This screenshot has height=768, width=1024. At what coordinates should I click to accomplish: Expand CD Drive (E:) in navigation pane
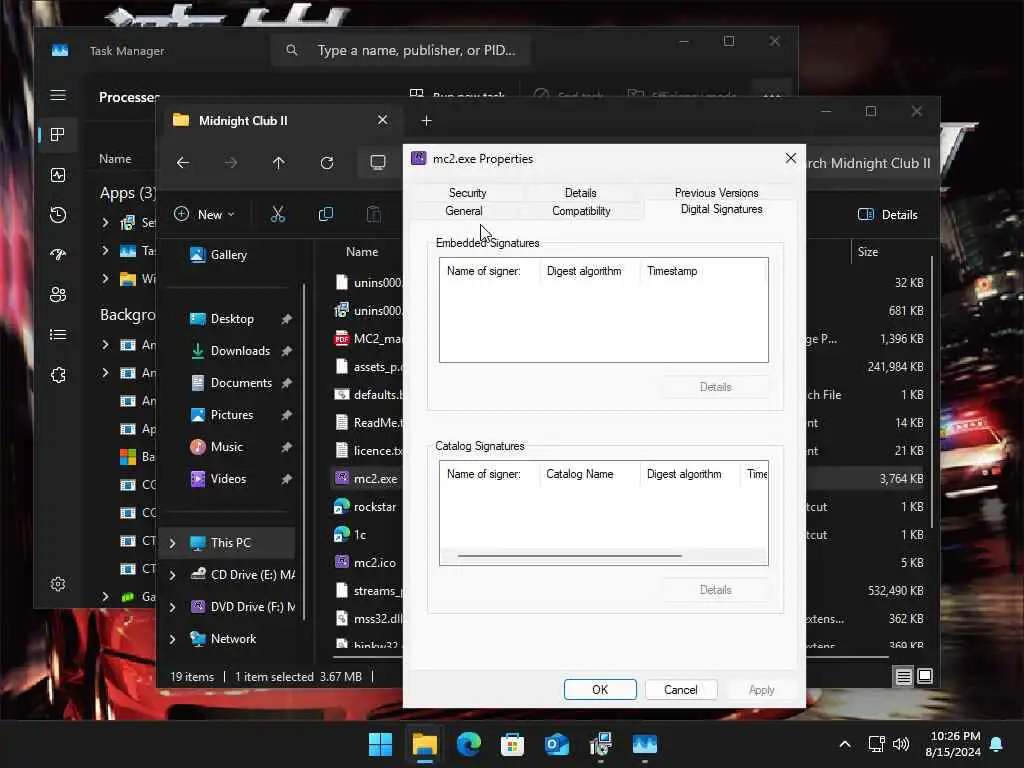point(172,575)
